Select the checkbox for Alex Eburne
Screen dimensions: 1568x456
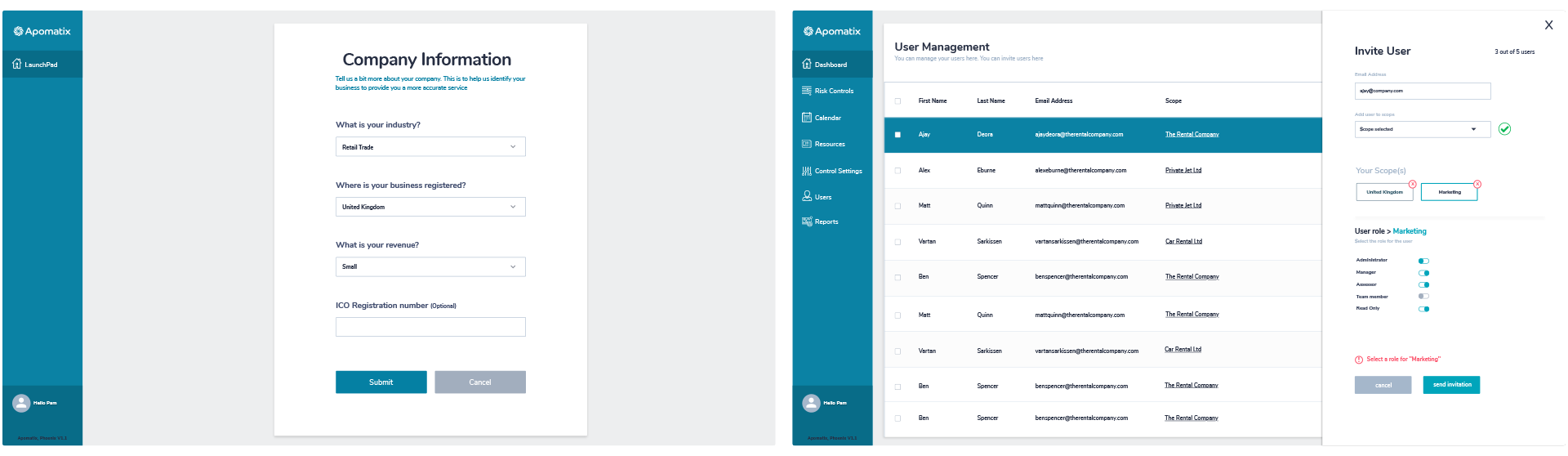coord(898,171)
